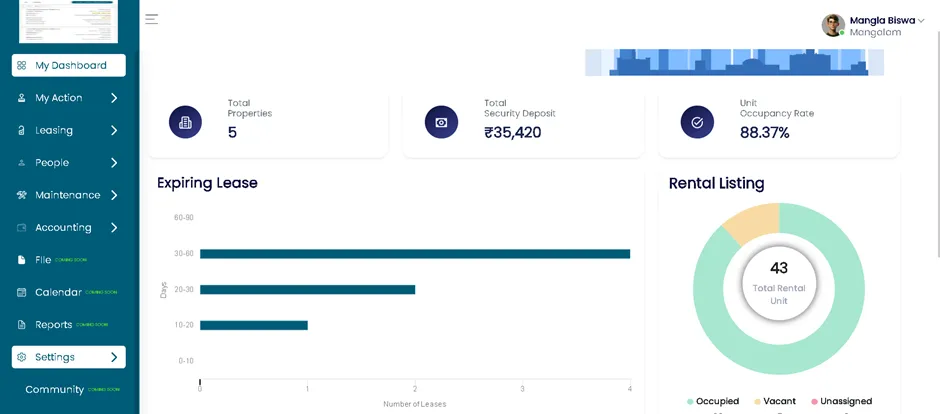
Task: Click the 30-60 days lease bar
Action: (415, 254)
